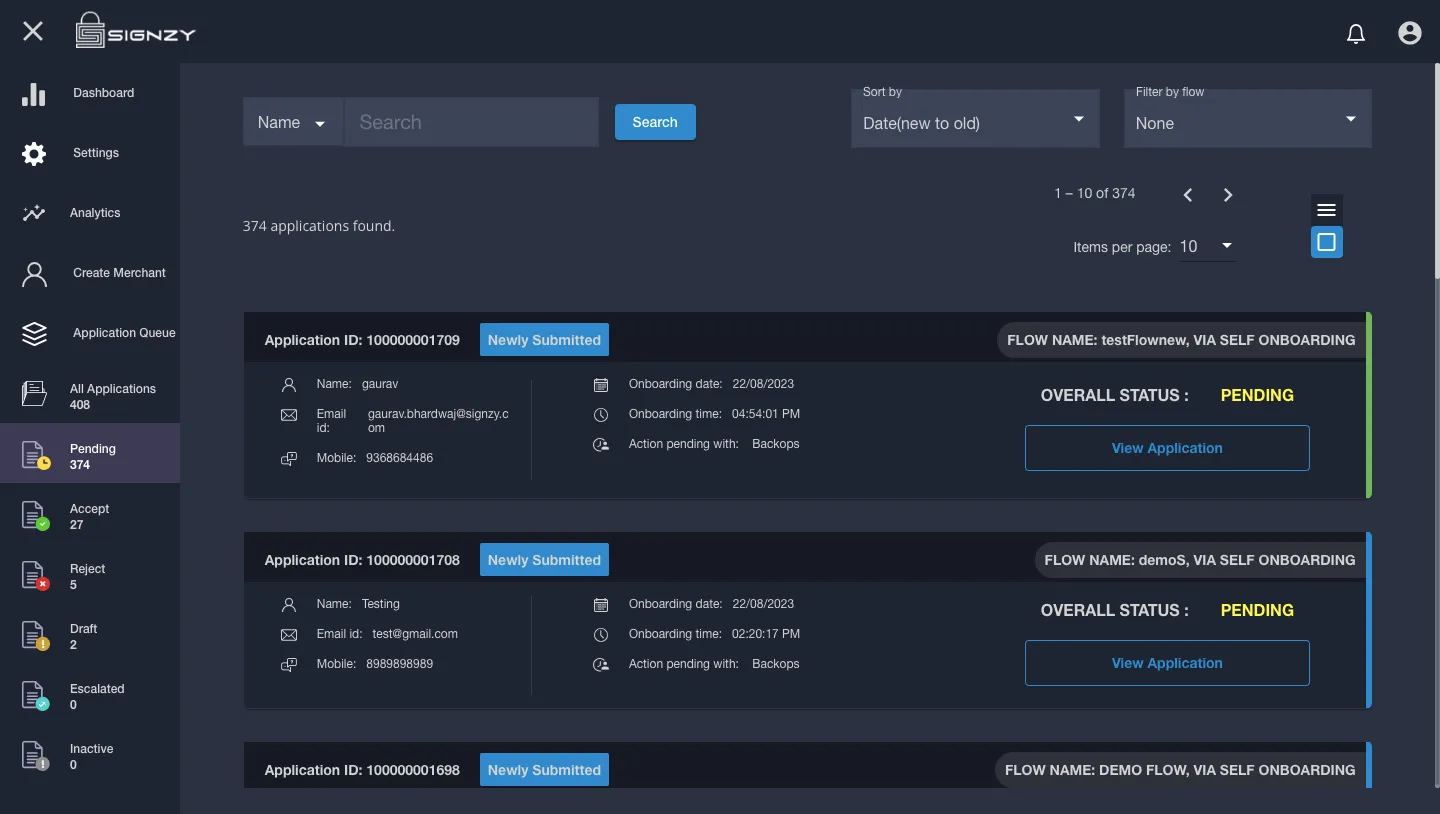
Task: Open the Escalated document icon
Action: pyautogui.click(x=35, y=696)
